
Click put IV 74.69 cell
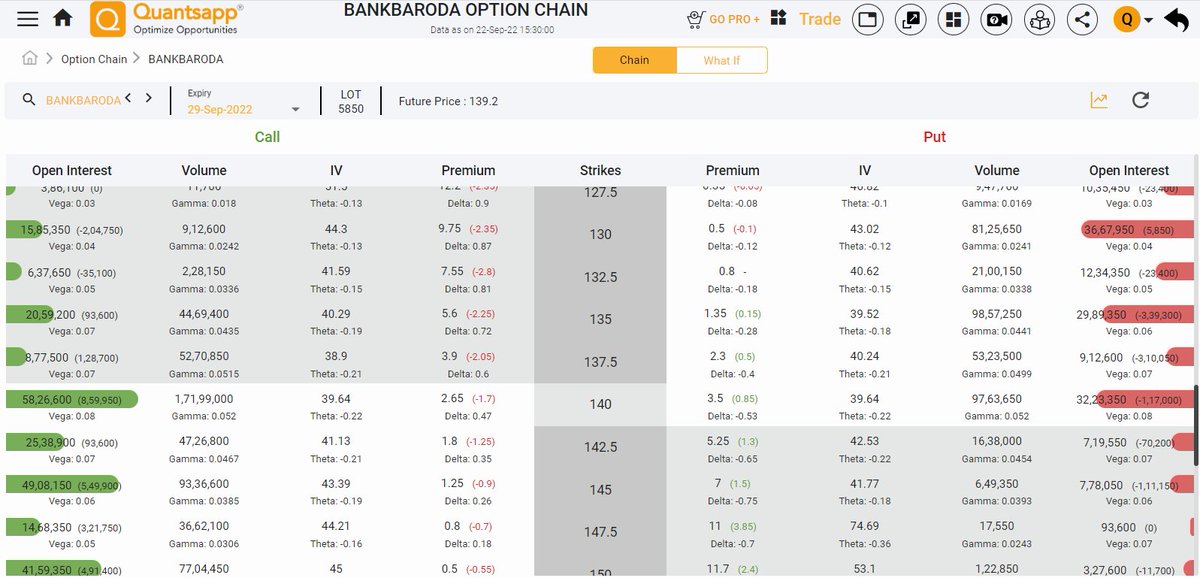(865, 526)
